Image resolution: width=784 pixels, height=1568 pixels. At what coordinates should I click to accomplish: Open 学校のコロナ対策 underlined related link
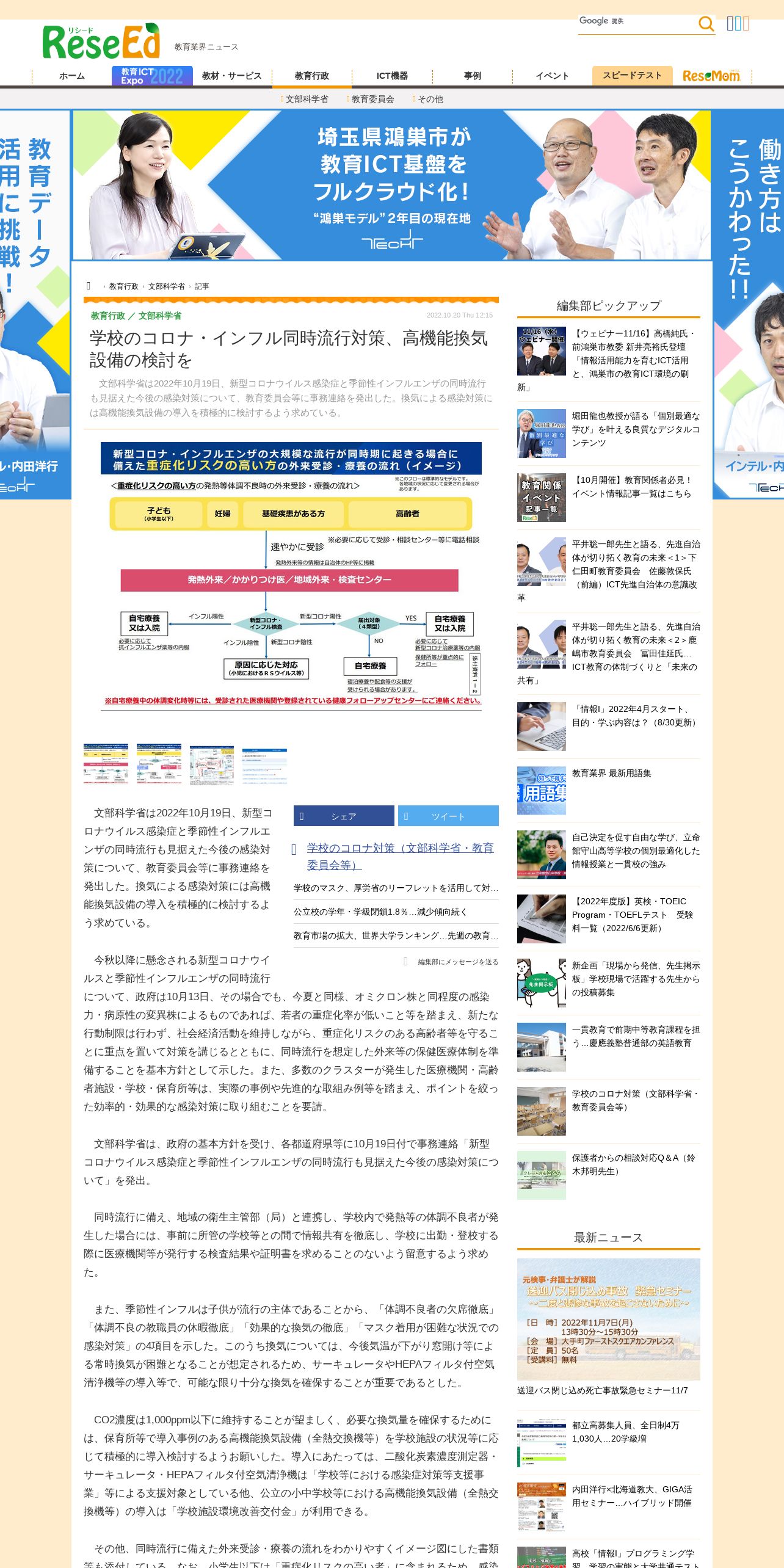[x=400, y=856]
